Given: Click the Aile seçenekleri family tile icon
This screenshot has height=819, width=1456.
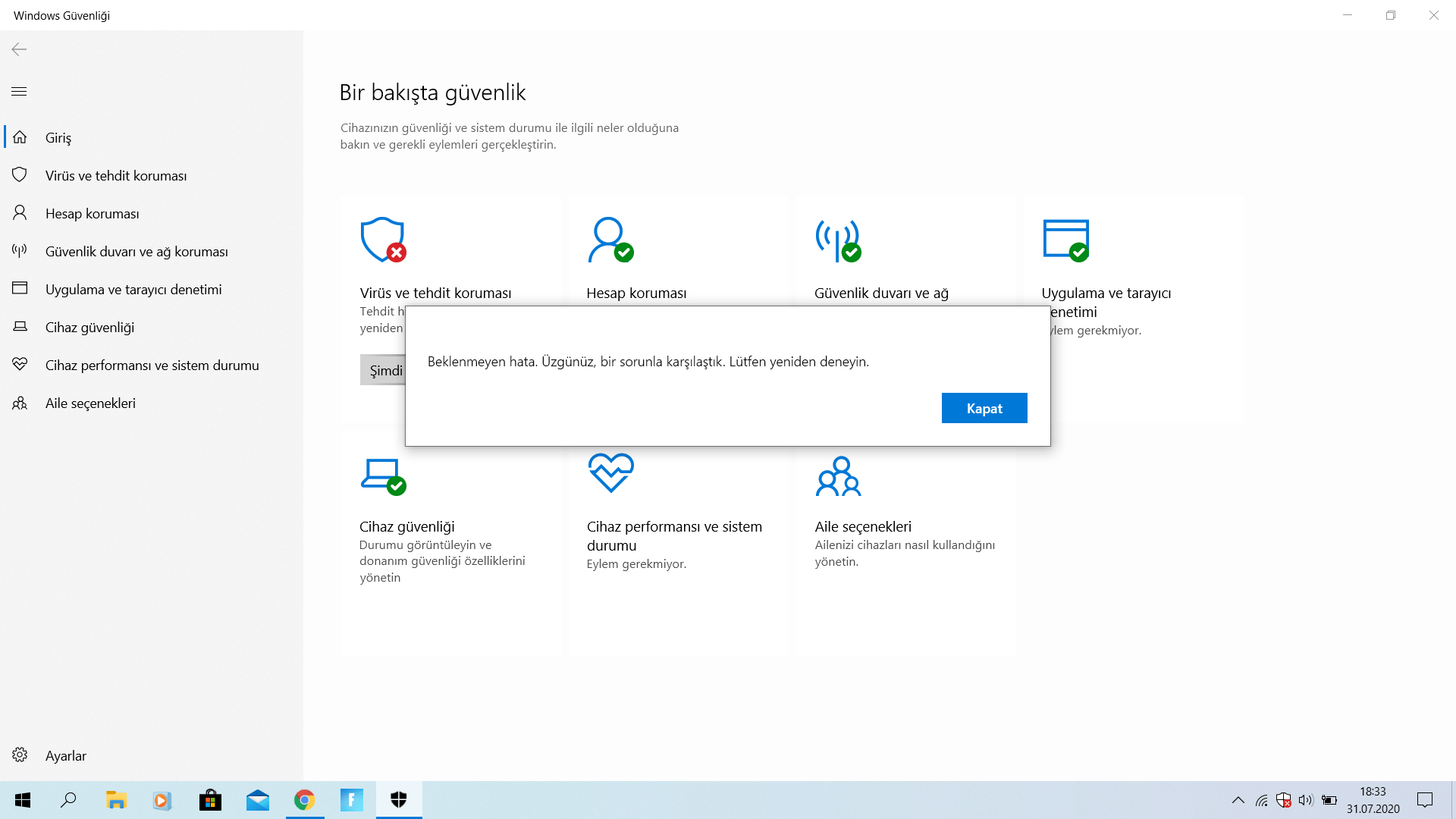Looking at the screenshot, I should point(838,476).
